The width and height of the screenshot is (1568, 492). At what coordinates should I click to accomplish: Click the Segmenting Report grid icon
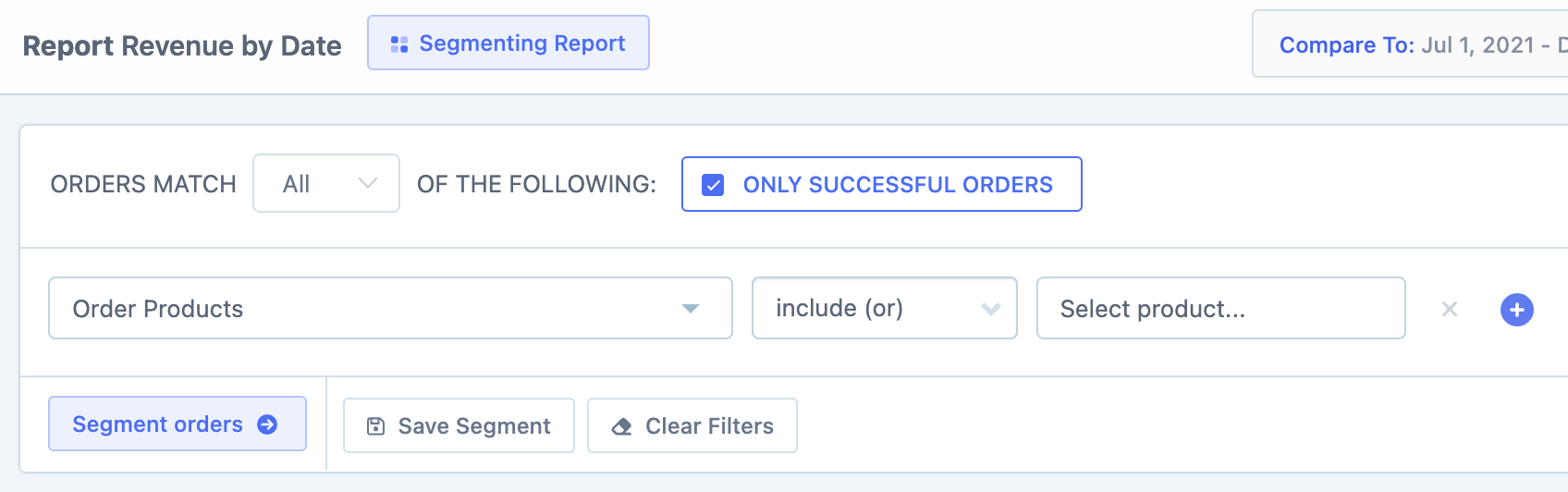coord(399,44)
